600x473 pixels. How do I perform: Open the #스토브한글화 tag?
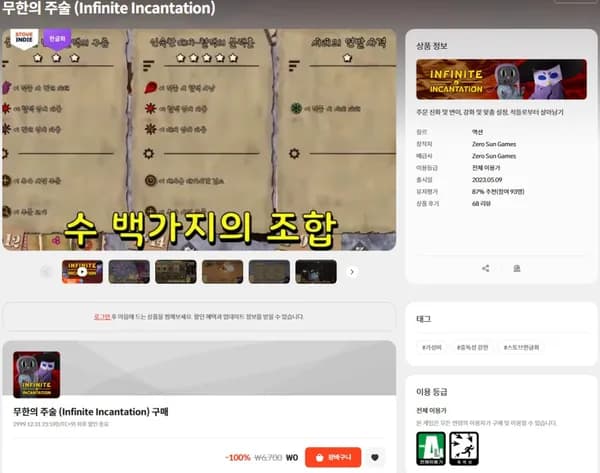pyautogui.click(x=522, y=347)
